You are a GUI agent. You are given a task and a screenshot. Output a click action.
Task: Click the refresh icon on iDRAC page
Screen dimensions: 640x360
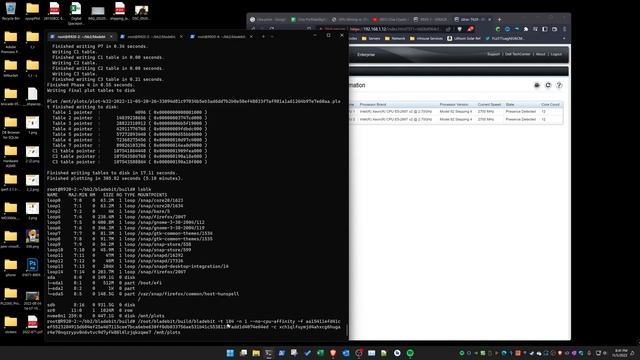tap(548, 85)
